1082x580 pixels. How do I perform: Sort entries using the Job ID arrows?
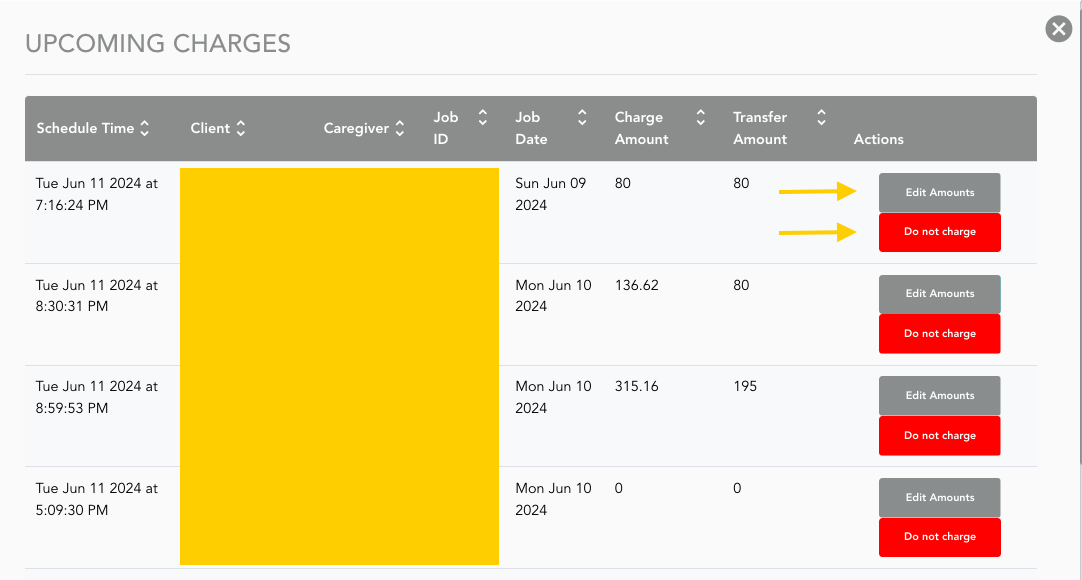tap(482, 117)
